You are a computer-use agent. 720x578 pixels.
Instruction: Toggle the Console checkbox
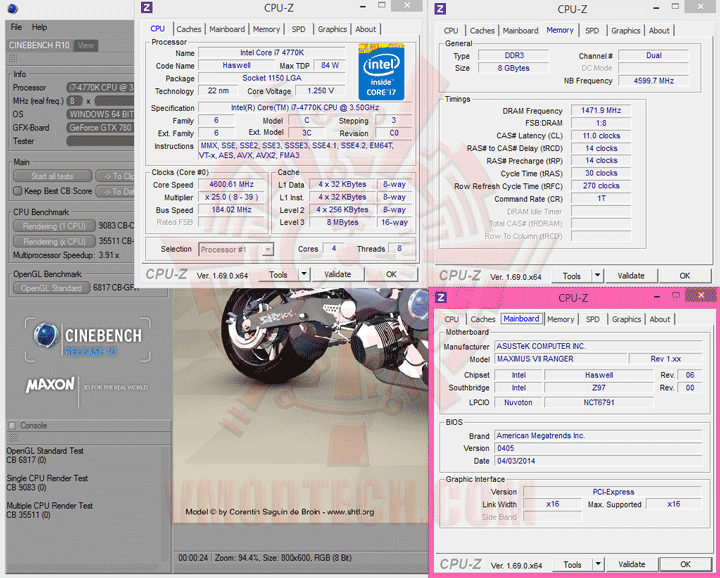click(x=13, y=426)
